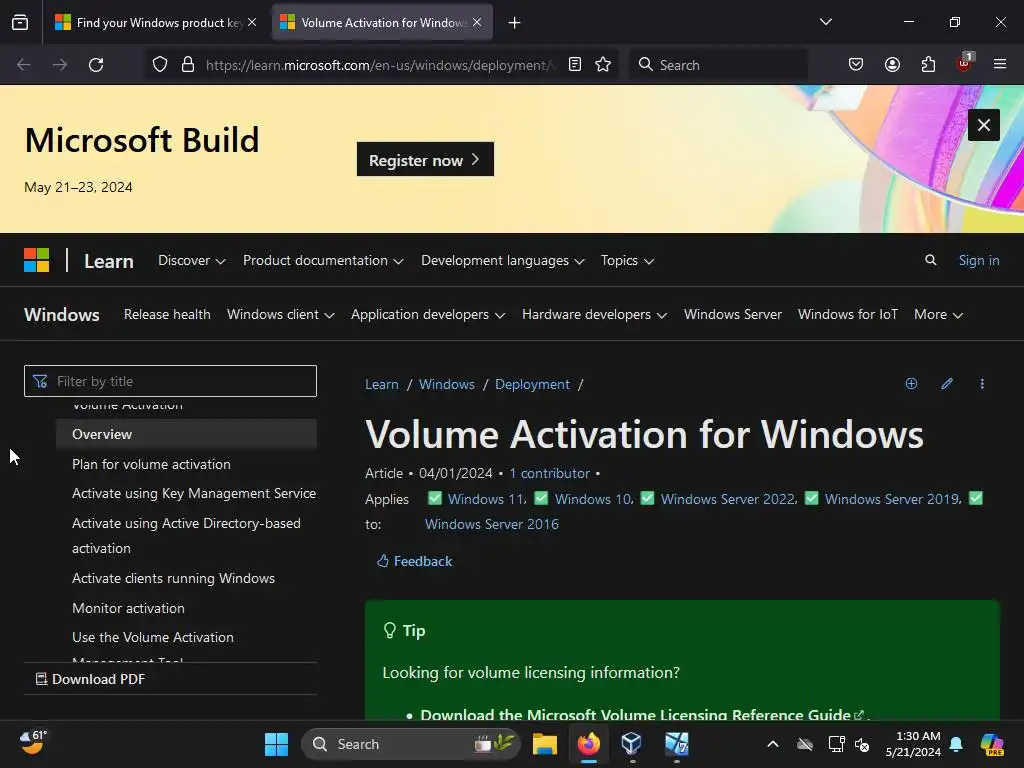Click the browser back arrow
This screenshot has width=1024, height=768.
(x=24, y=65)
